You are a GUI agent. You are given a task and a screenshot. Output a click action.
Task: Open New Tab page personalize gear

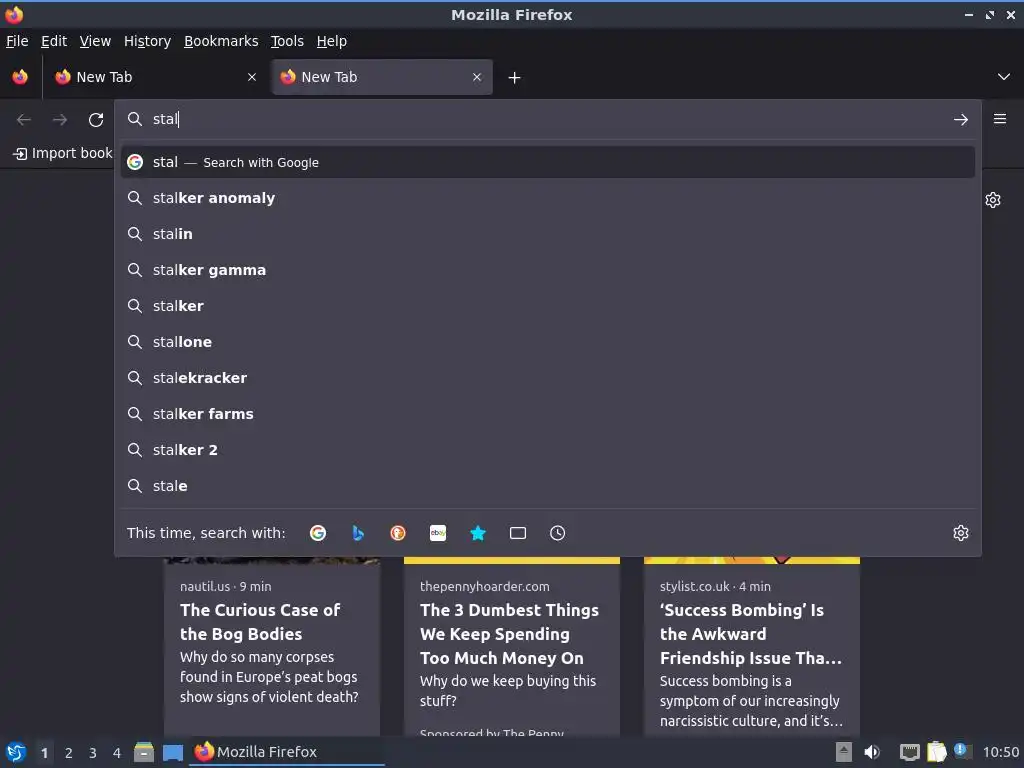coord(993,200)
